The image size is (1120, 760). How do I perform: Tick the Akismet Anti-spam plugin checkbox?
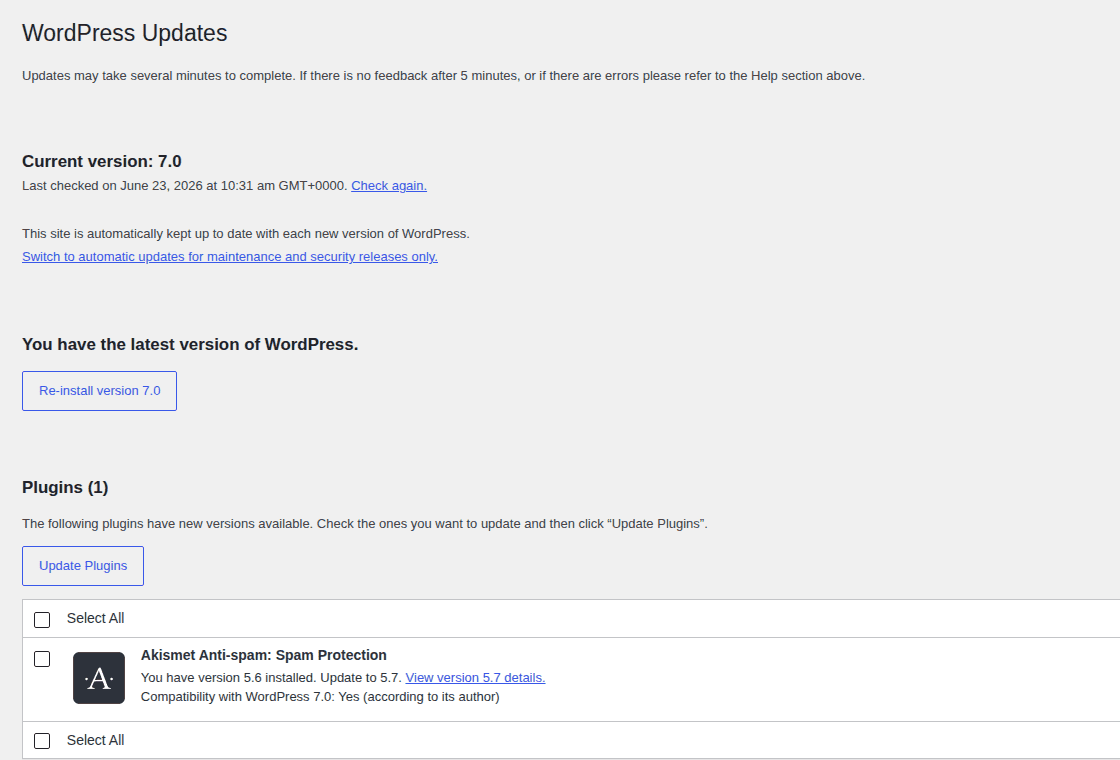click(42, 659)
